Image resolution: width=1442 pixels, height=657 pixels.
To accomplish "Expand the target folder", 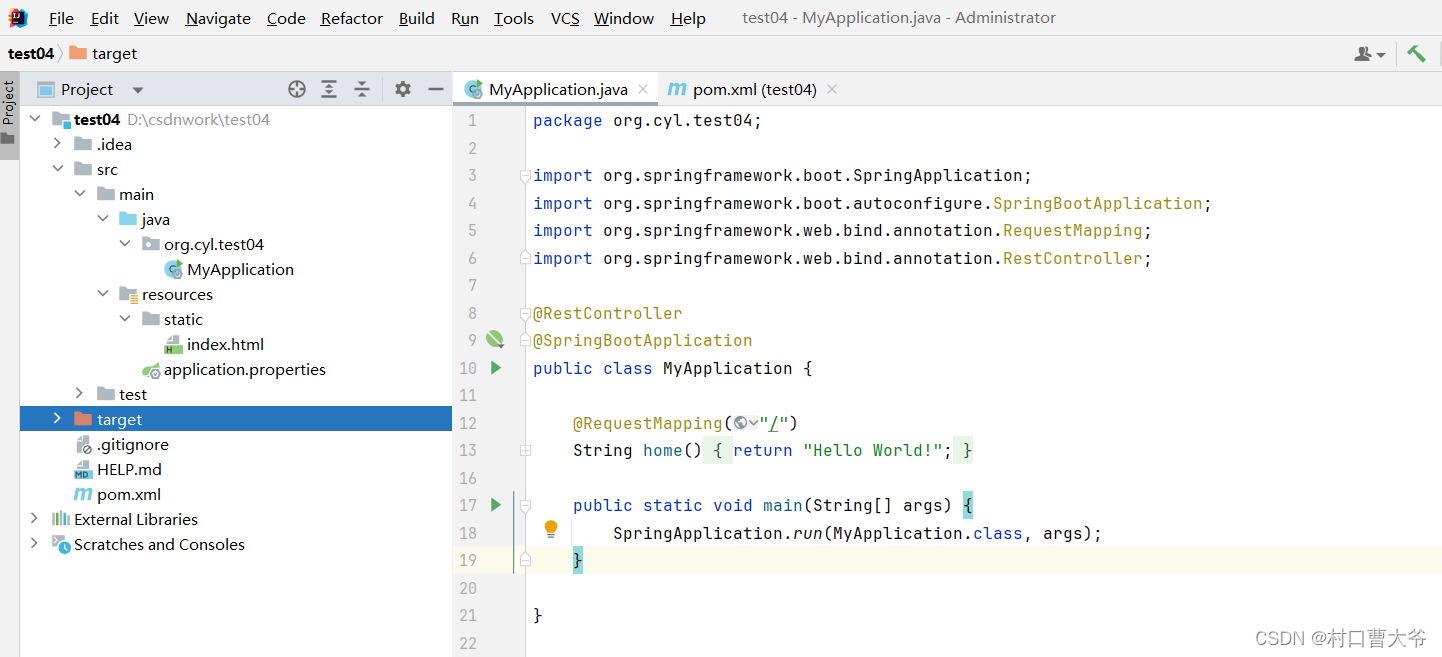I will [57, 419].
